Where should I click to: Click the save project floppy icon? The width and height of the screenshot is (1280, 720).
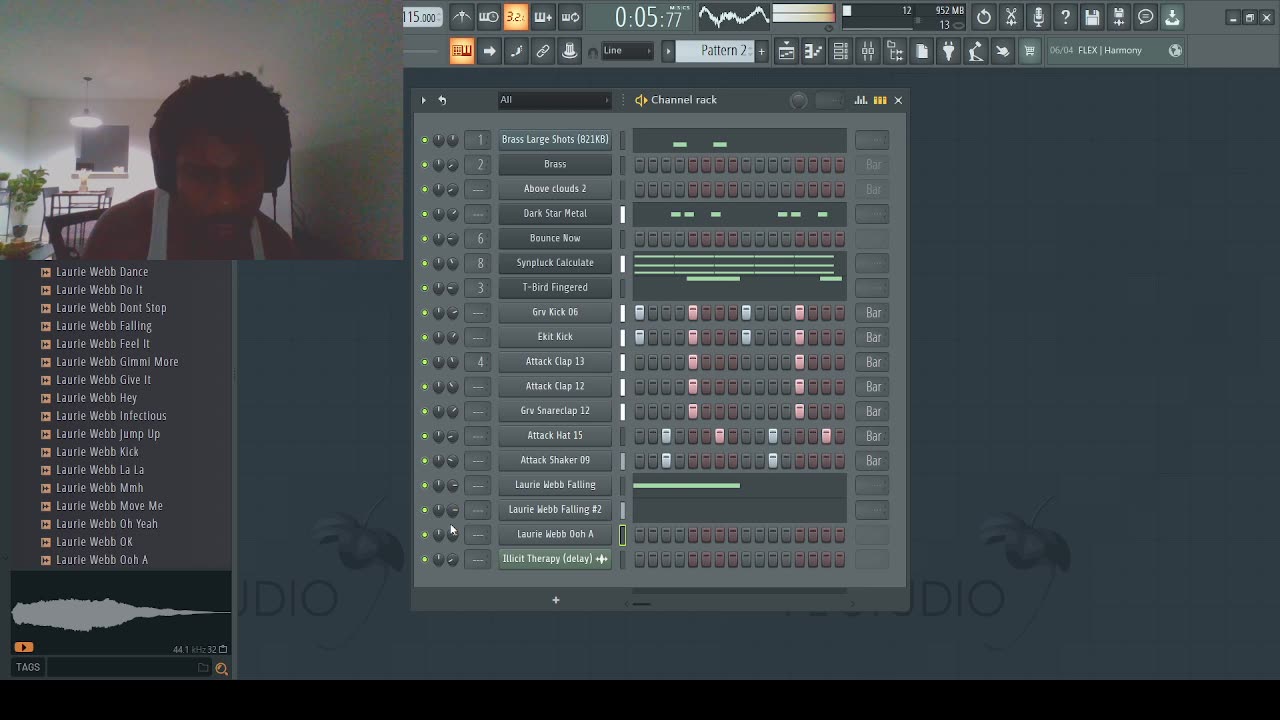[x=1092, y=16]
